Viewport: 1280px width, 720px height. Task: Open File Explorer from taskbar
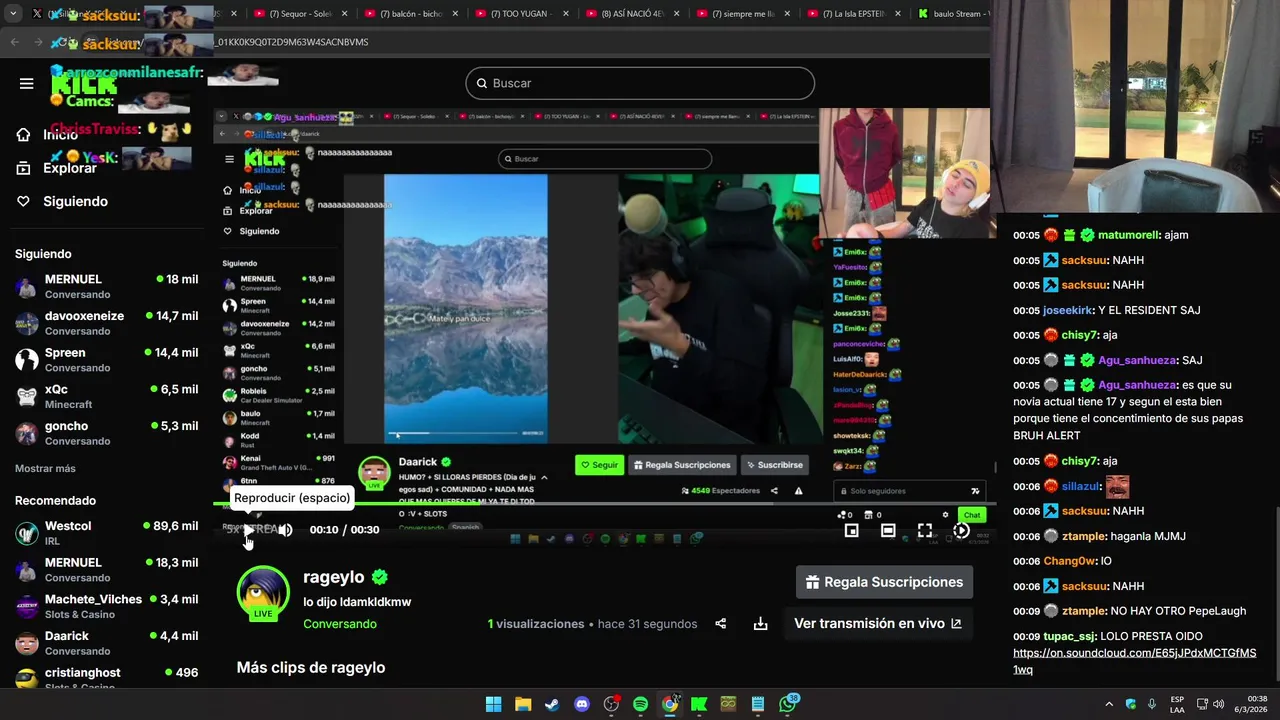click(x=523, y=704)
